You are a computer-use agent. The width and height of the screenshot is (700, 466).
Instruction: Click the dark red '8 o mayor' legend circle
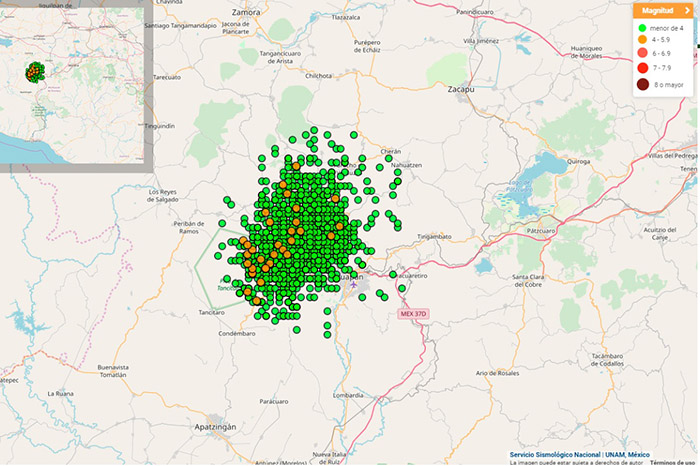(x=642, y=85)
